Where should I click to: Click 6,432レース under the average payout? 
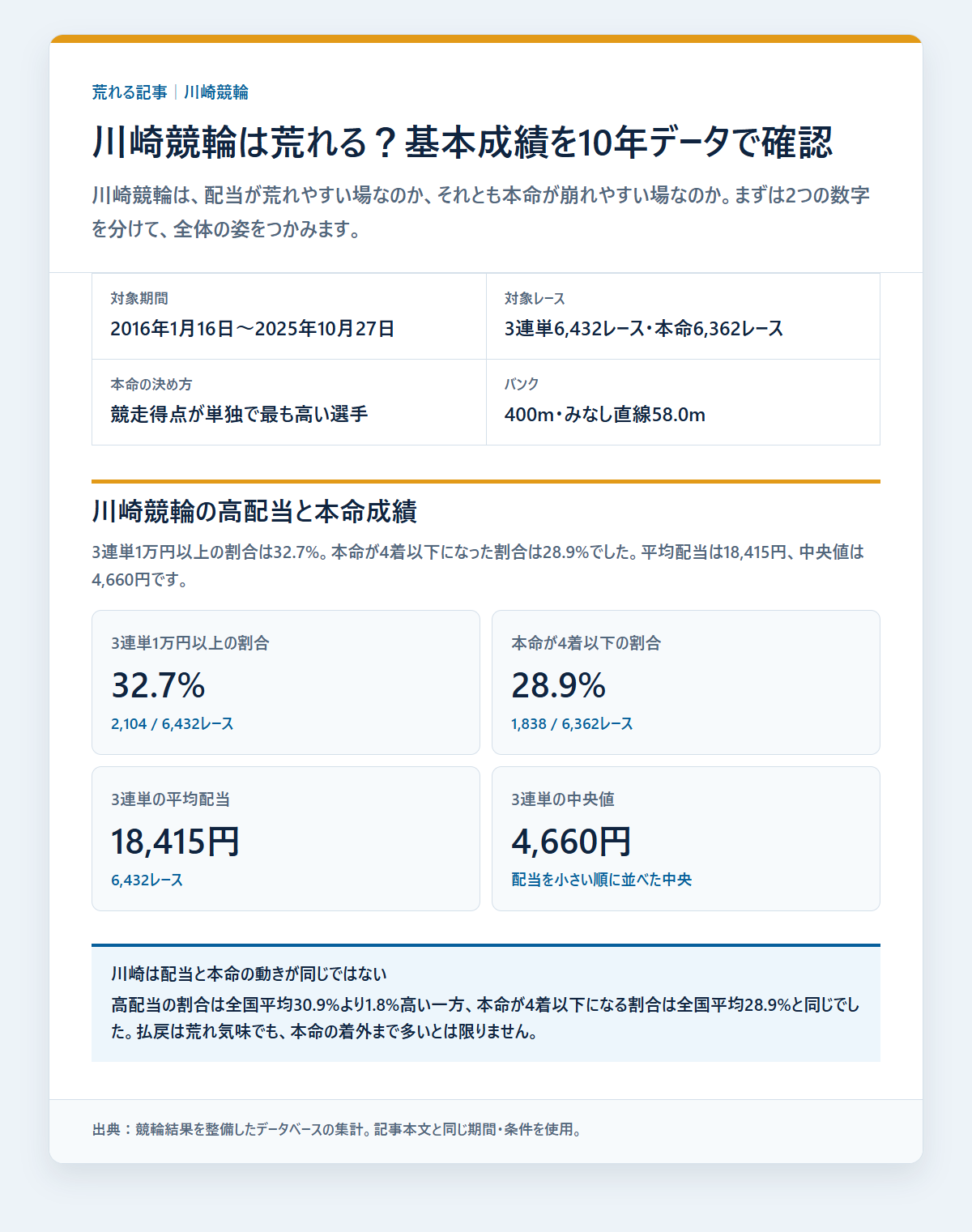[147, 880]
